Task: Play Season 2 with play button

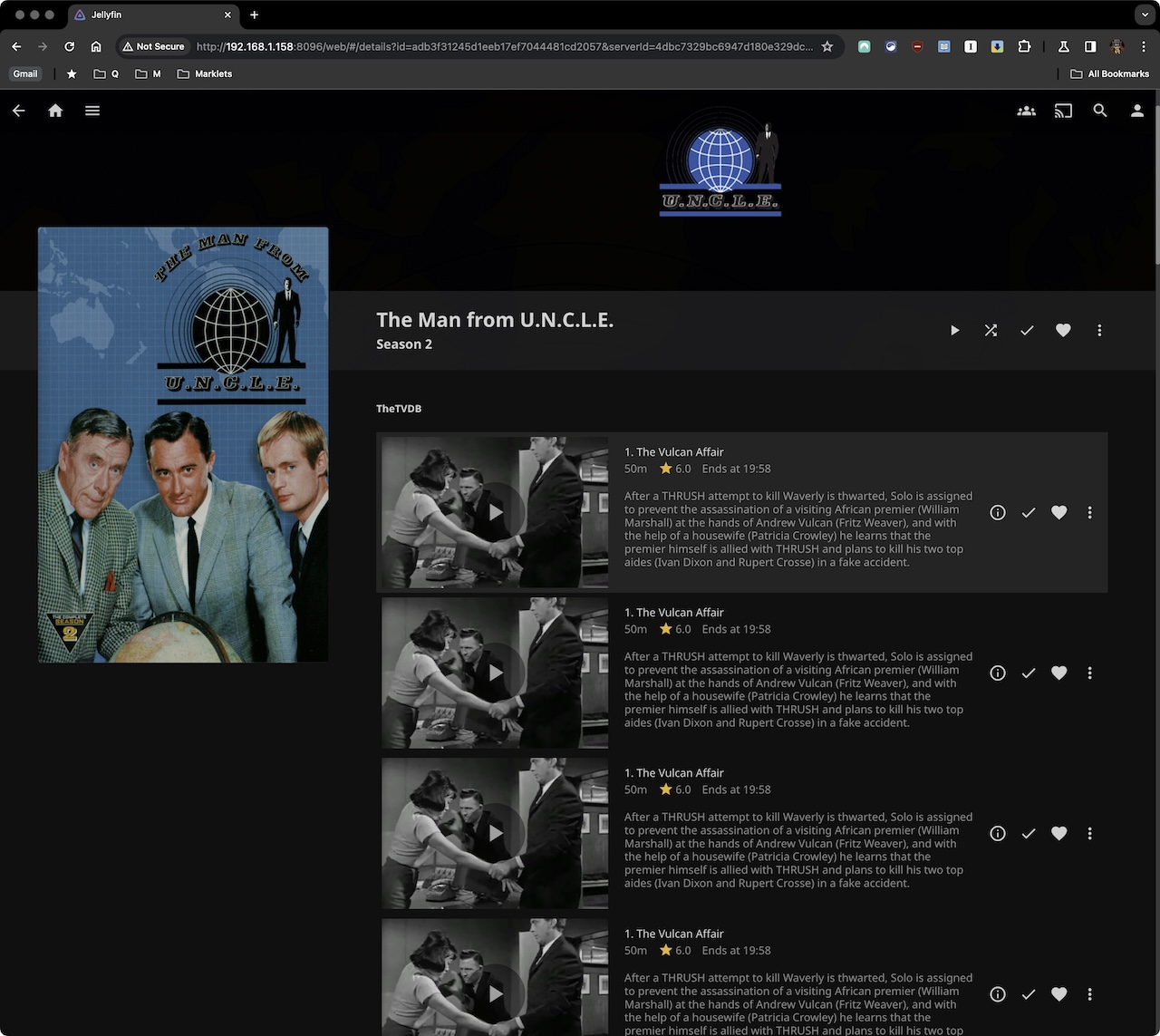Action: point(954,331)
